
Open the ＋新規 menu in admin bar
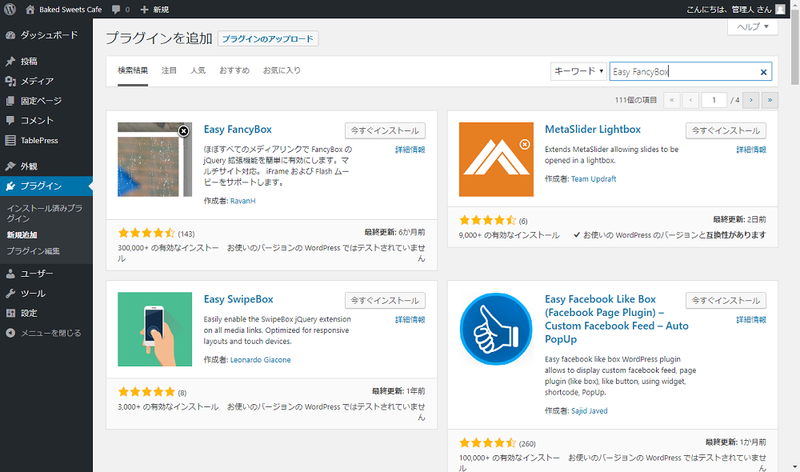pos(154,9)
